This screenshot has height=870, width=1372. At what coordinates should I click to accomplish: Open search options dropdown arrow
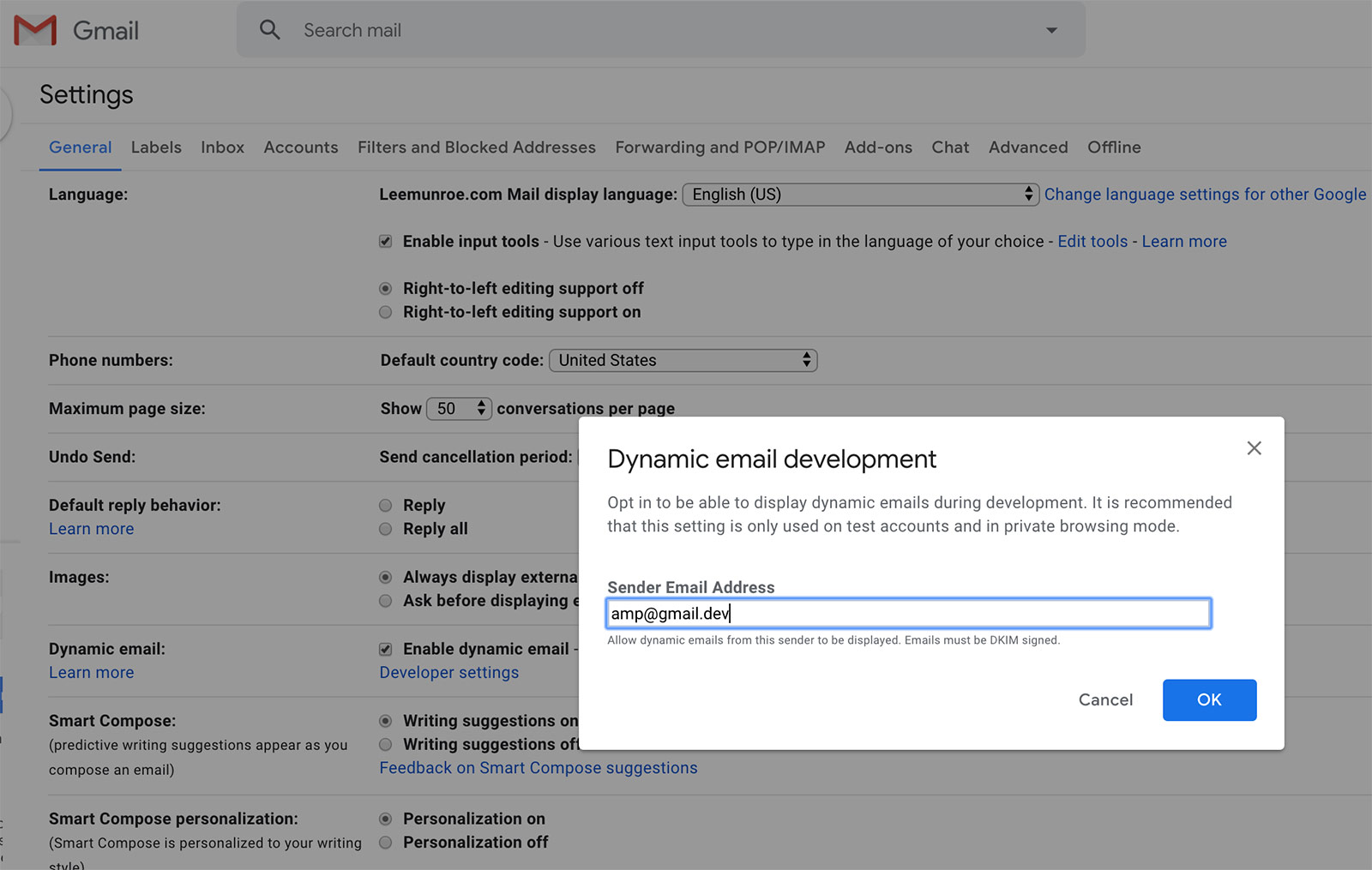[x=1051, y=30]
